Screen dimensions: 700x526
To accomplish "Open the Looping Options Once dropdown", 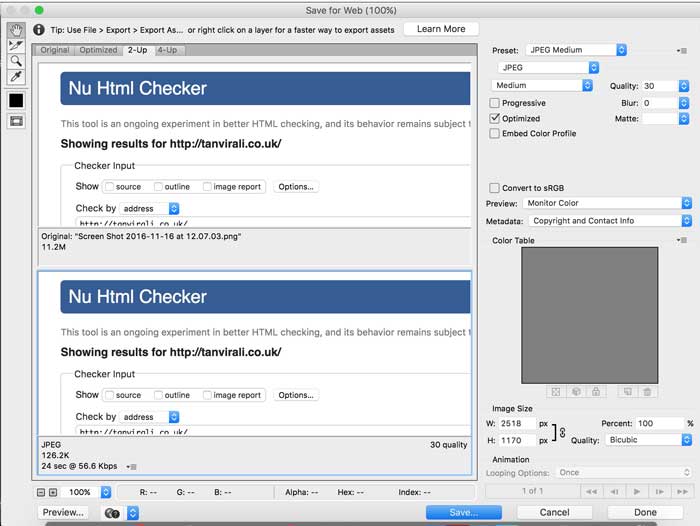I will tap(623, 472).
